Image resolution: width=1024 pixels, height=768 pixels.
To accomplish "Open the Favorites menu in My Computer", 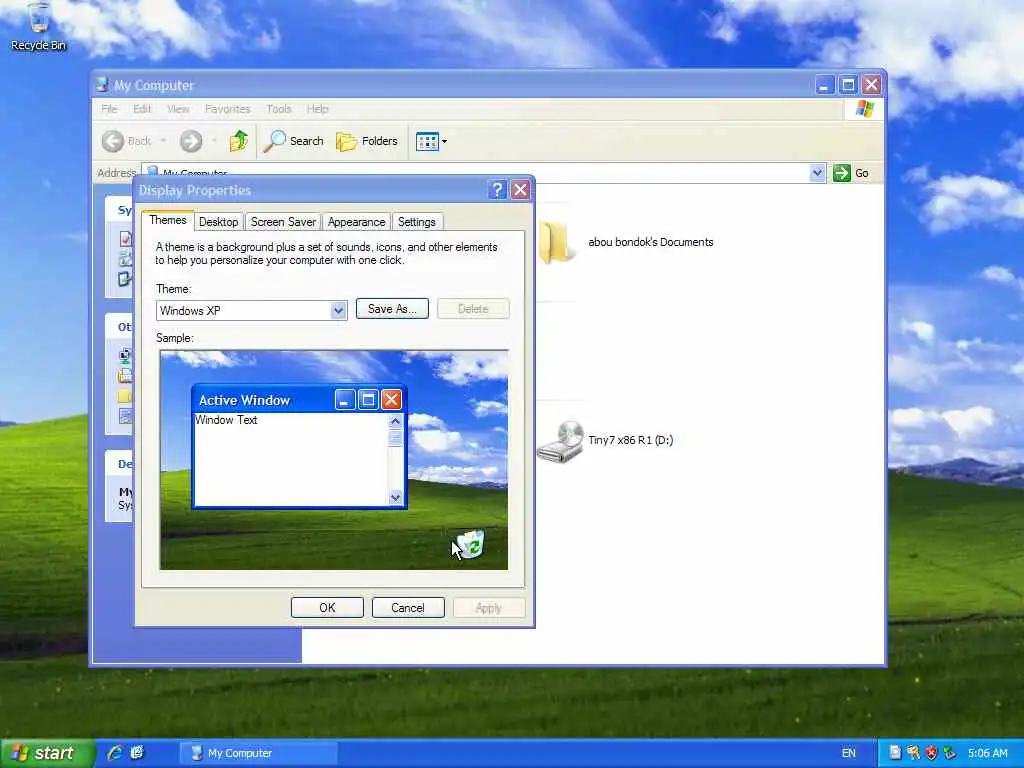I will tap(227, 109).
